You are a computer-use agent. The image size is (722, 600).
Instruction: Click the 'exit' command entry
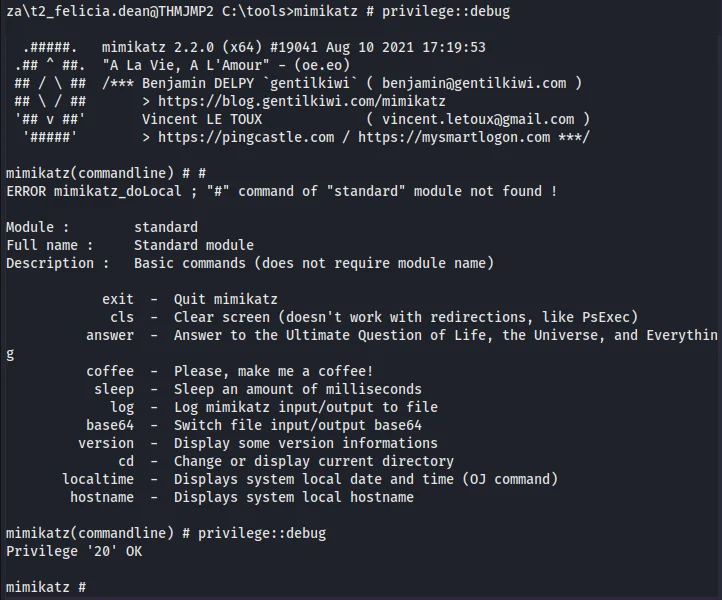118,299
